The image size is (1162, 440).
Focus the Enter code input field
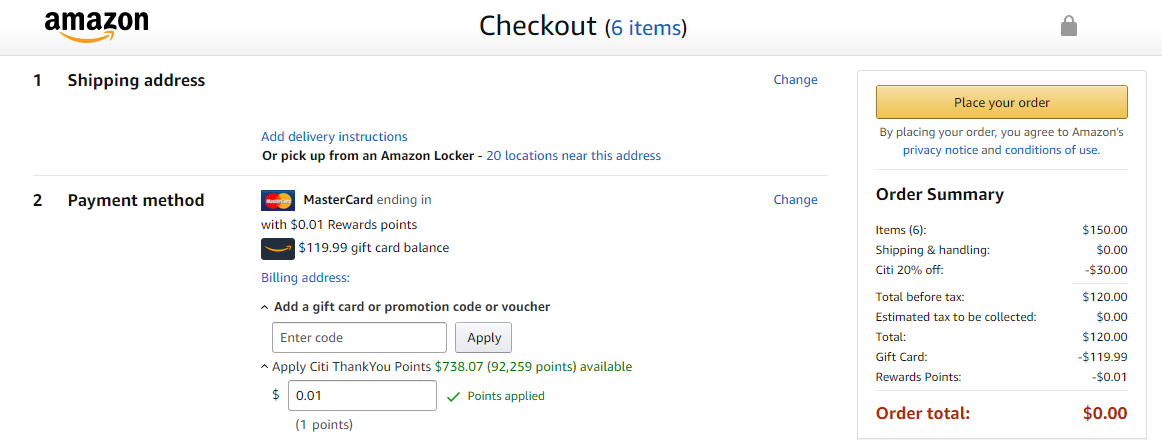coord(359,338)
